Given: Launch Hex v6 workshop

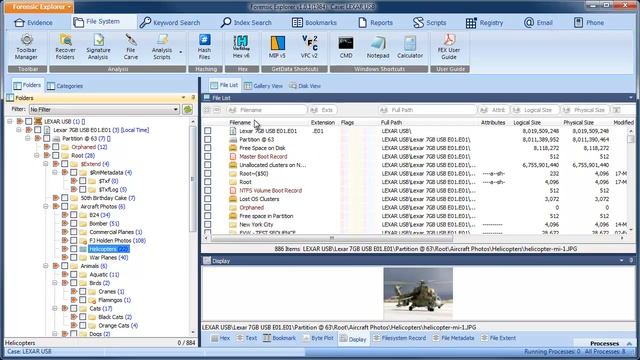Looking at the screenshot, I should click(241, 47).
